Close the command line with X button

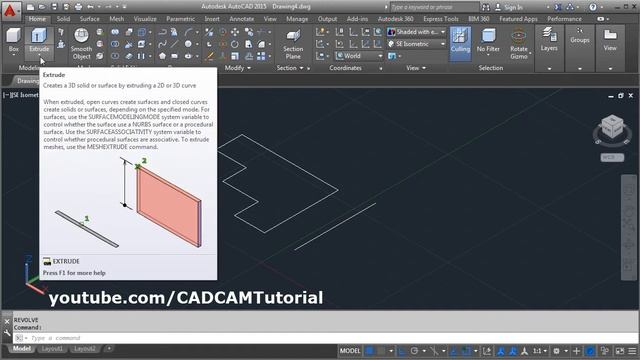point(7,322)
